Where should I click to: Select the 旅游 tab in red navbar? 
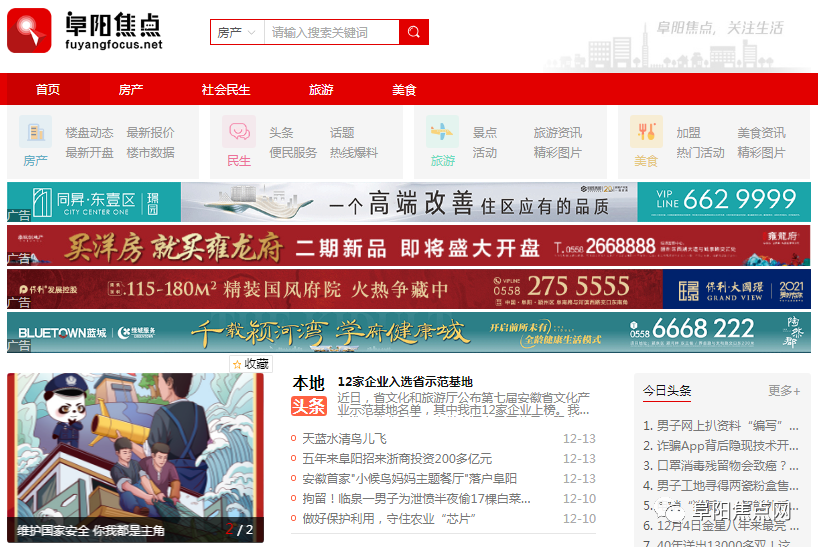click(x=321, y=89)
